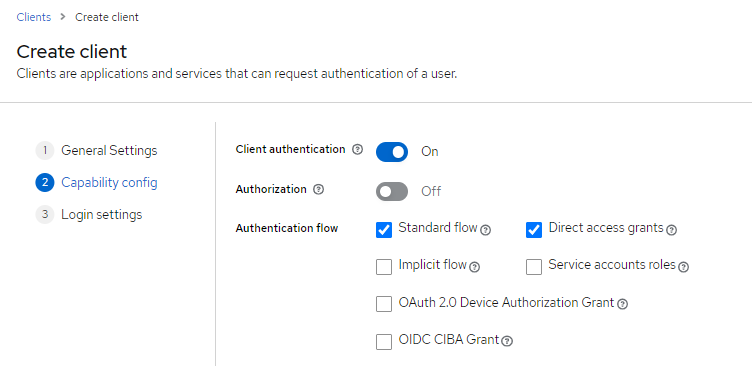Click Service accounts roles help icon

[x=684, y=267]
